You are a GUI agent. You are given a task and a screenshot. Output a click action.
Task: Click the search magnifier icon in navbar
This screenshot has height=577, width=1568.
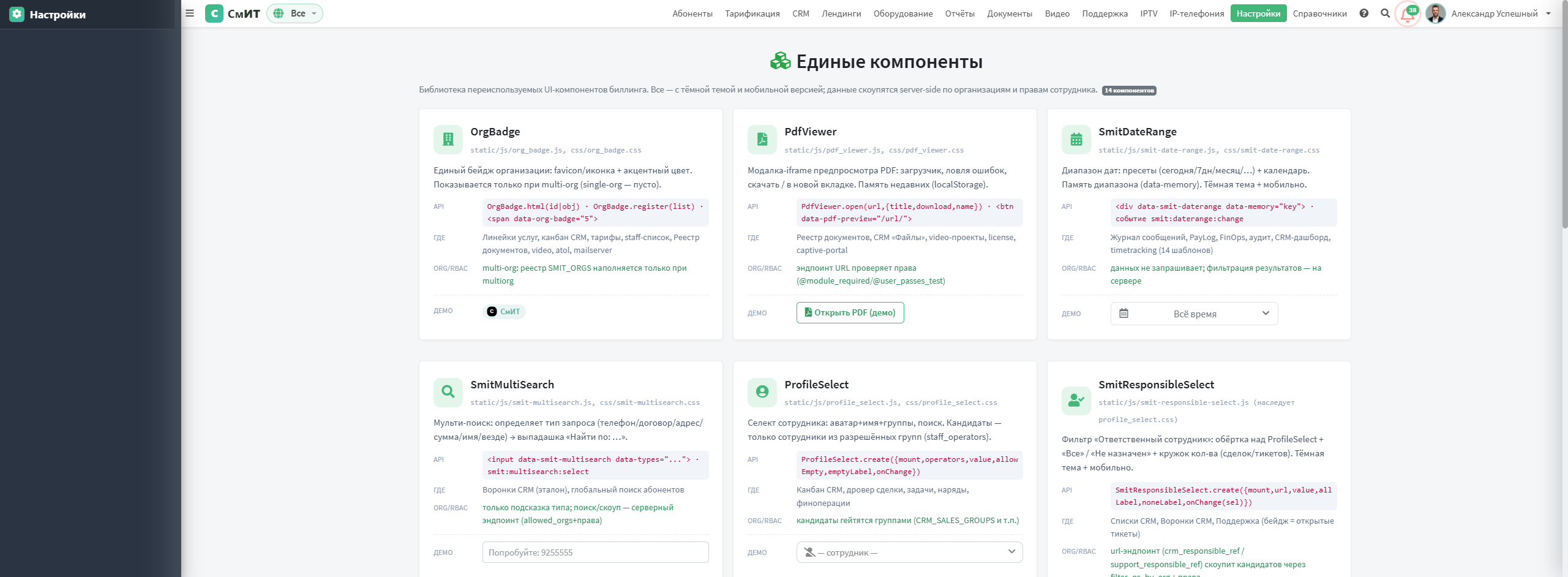pyautogui.click(x=1385, y=13)
